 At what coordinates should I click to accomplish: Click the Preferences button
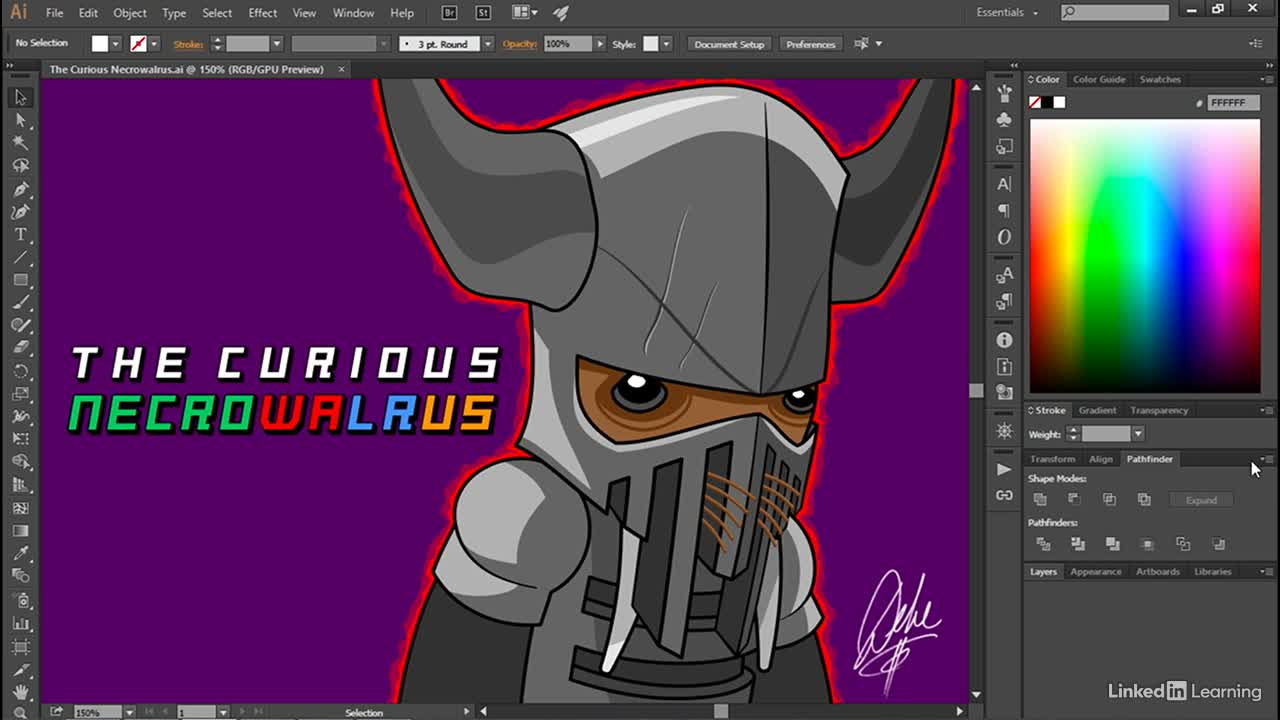click(x=810, y=44)
